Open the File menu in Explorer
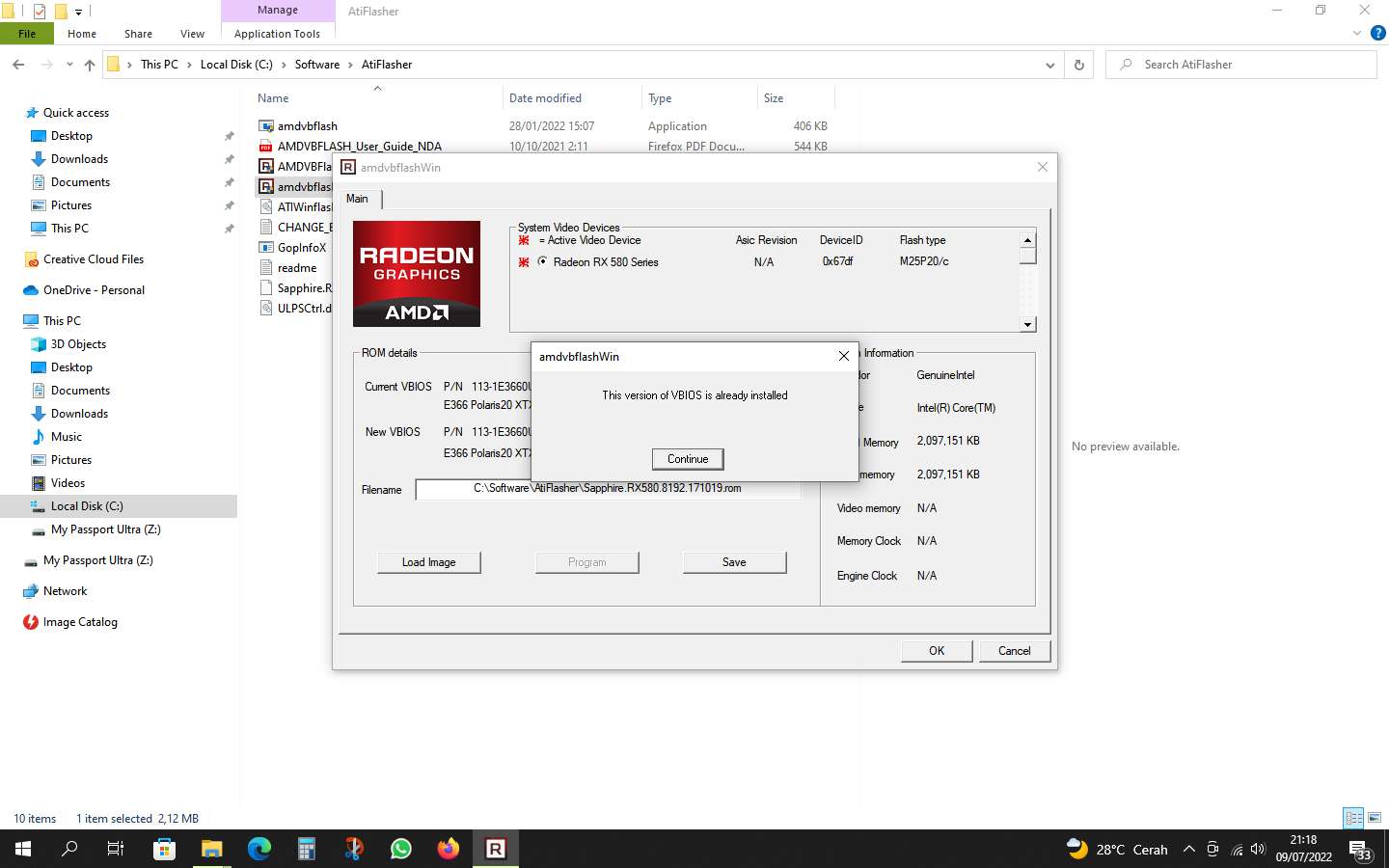This screenshot has width=1389, height=868. [27, 34]
